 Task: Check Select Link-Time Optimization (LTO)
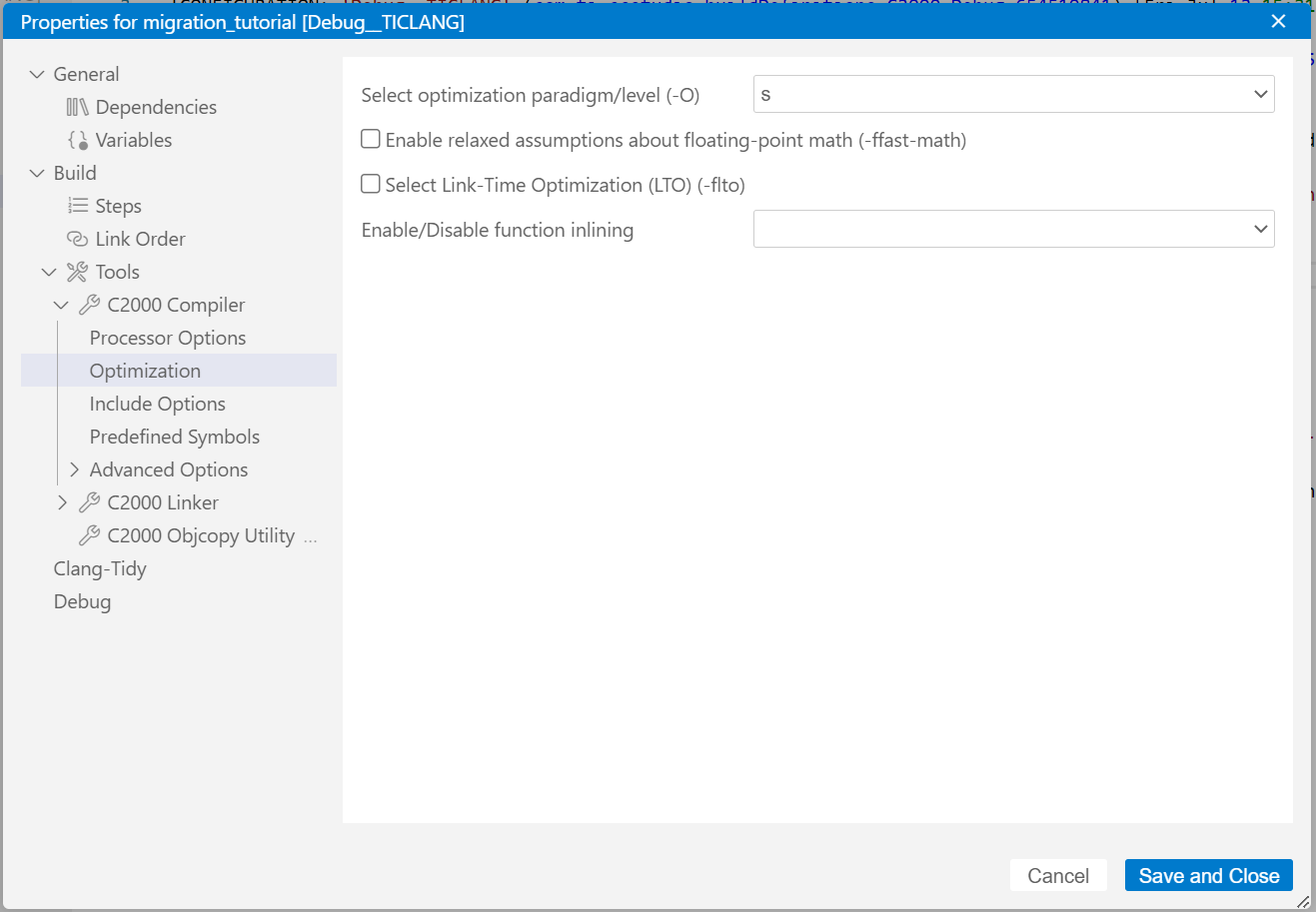(x=370, y=184)
